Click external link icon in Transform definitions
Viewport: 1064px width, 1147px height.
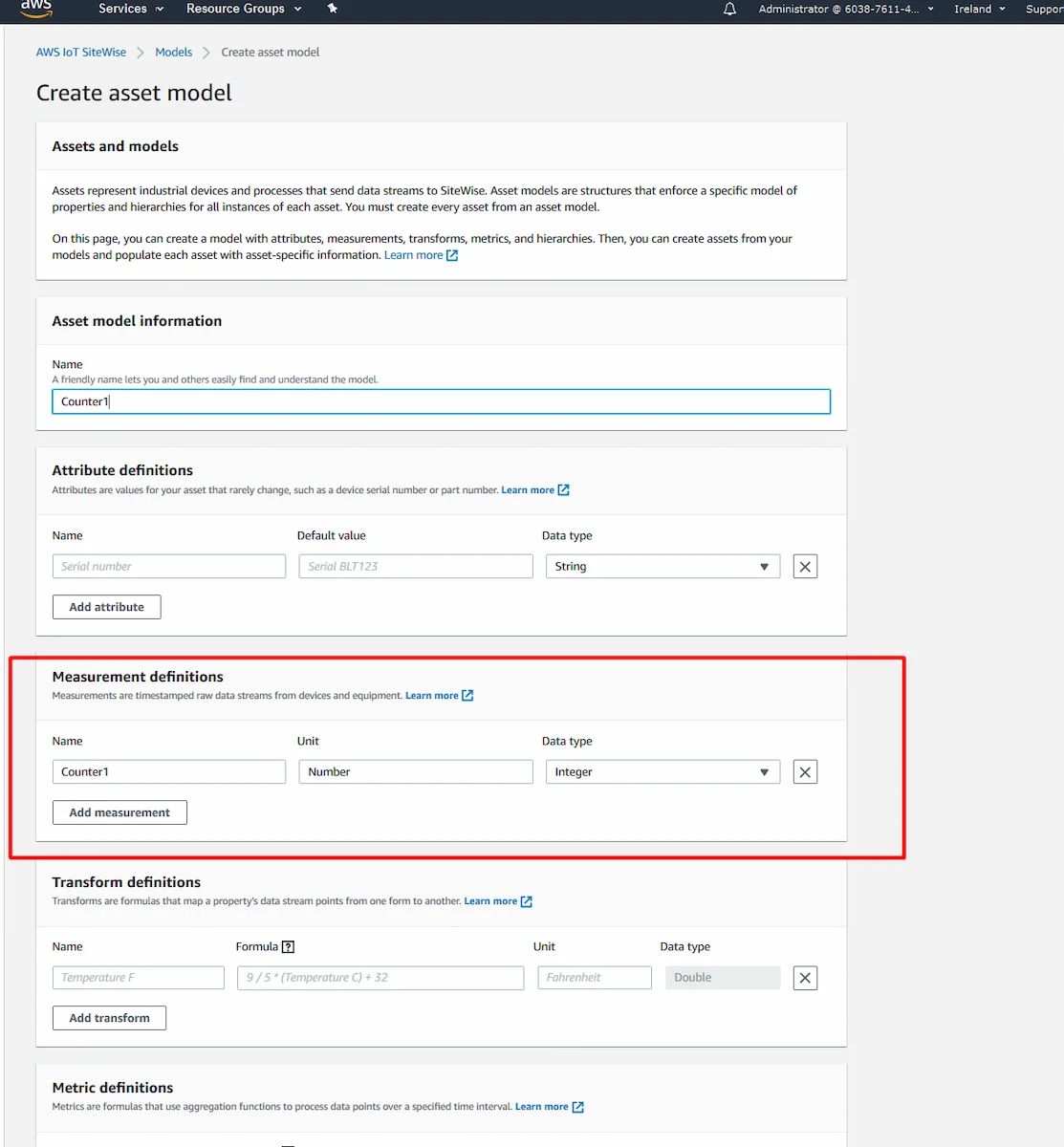(527, 901)
